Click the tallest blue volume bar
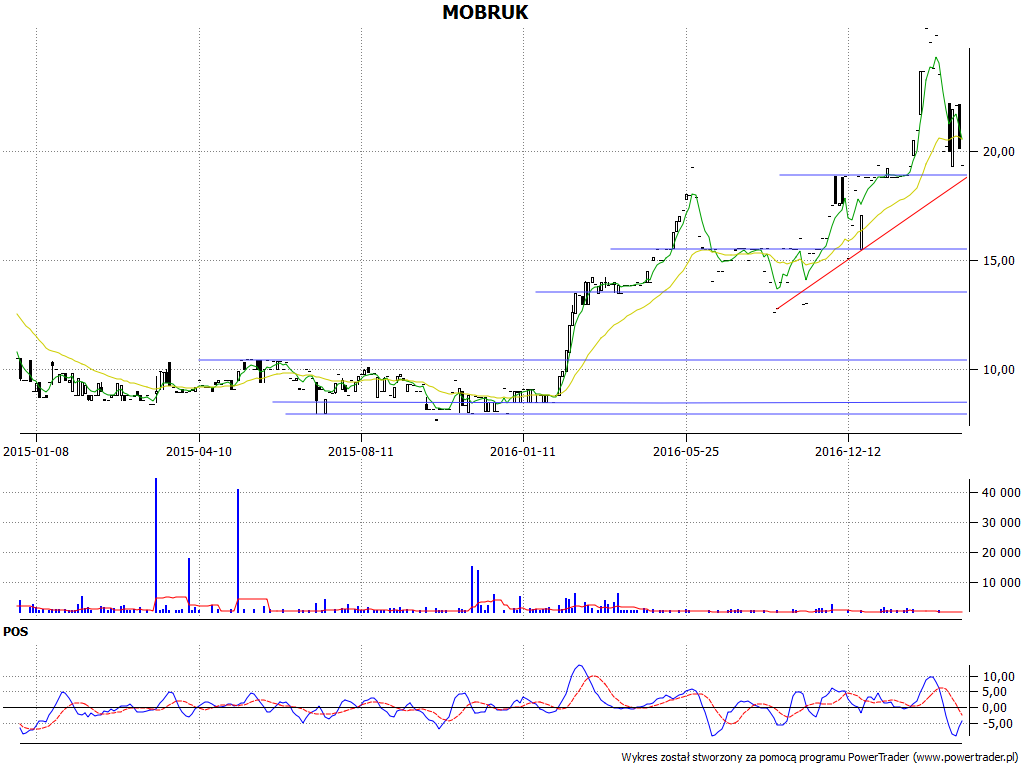1024x768 pixels. point(155,545)
